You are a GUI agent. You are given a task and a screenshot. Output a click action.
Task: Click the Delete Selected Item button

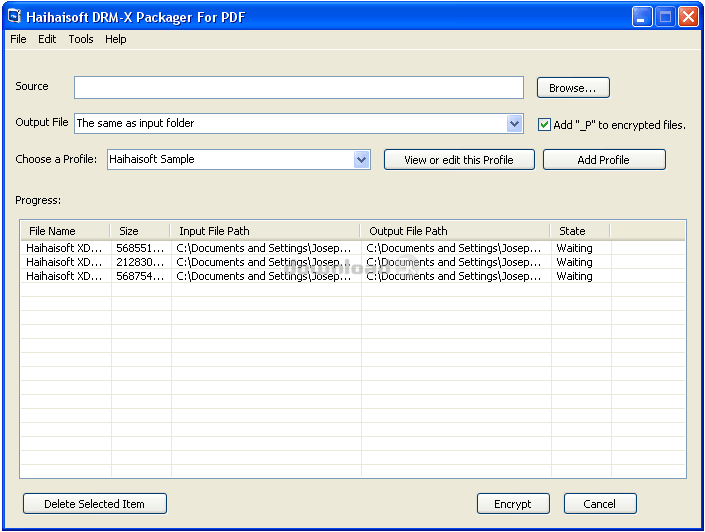tap(95, 504)
